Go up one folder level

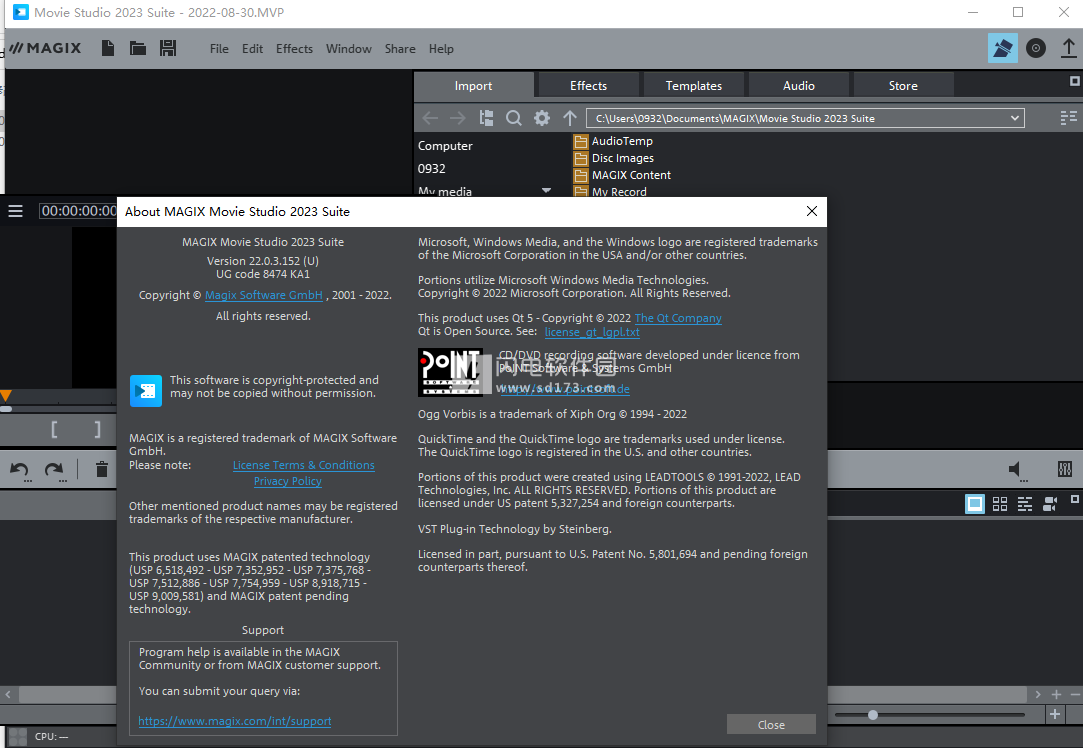[570, 118]
